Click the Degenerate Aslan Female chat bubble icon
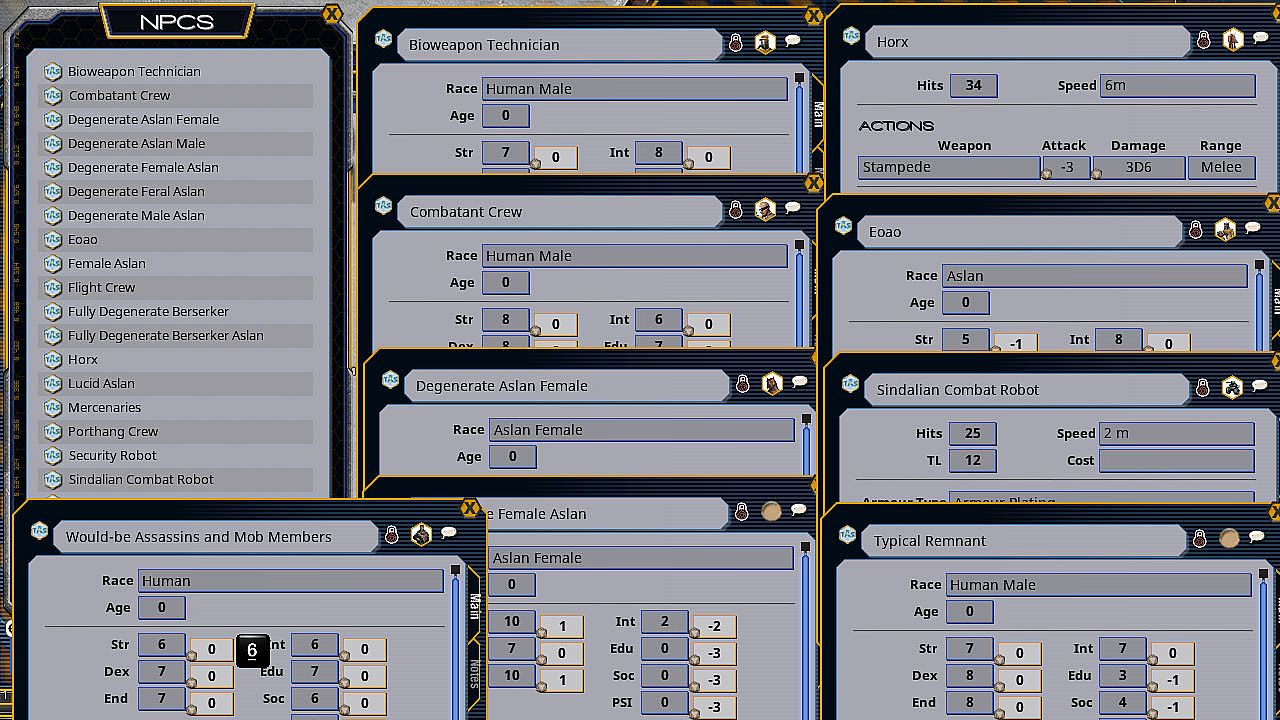Viewport: 1280px width, 720px height. (799, 383)
